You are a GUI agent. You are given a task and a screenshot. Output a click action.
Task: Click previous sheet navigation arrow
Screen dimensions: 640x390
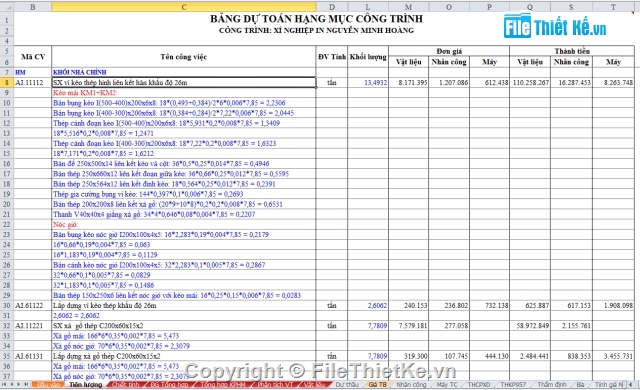click(x=12, y=384)
